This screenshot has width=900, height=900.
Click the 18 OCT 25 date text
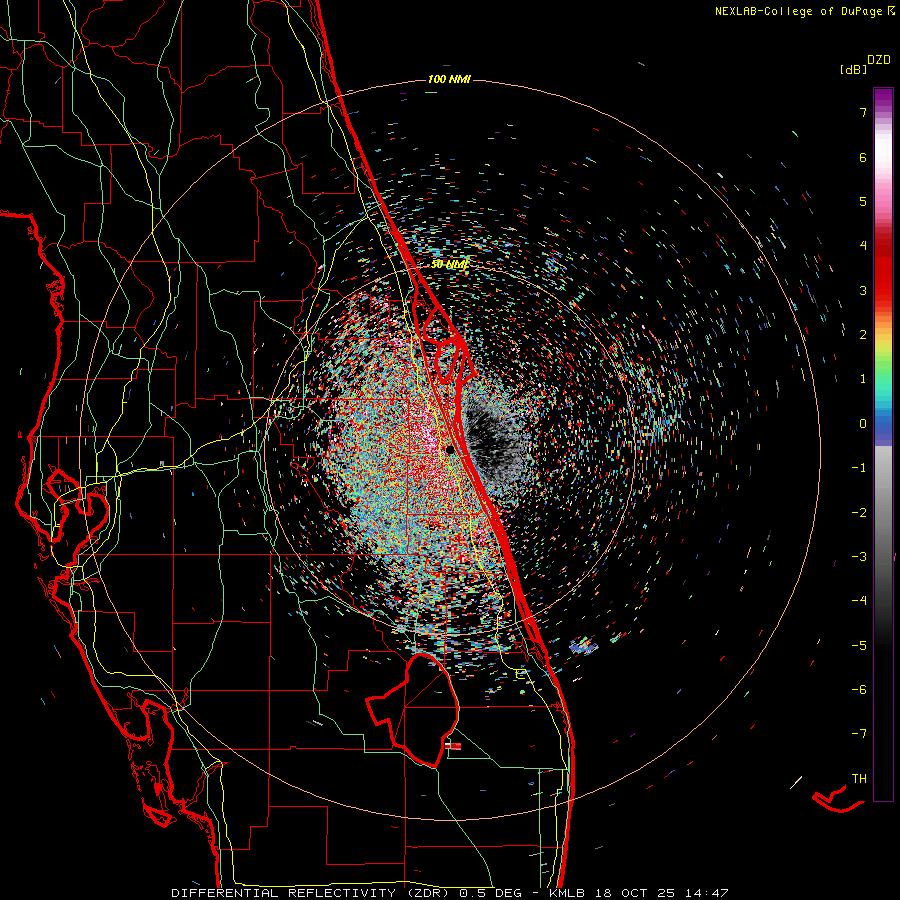click(635, 893)
